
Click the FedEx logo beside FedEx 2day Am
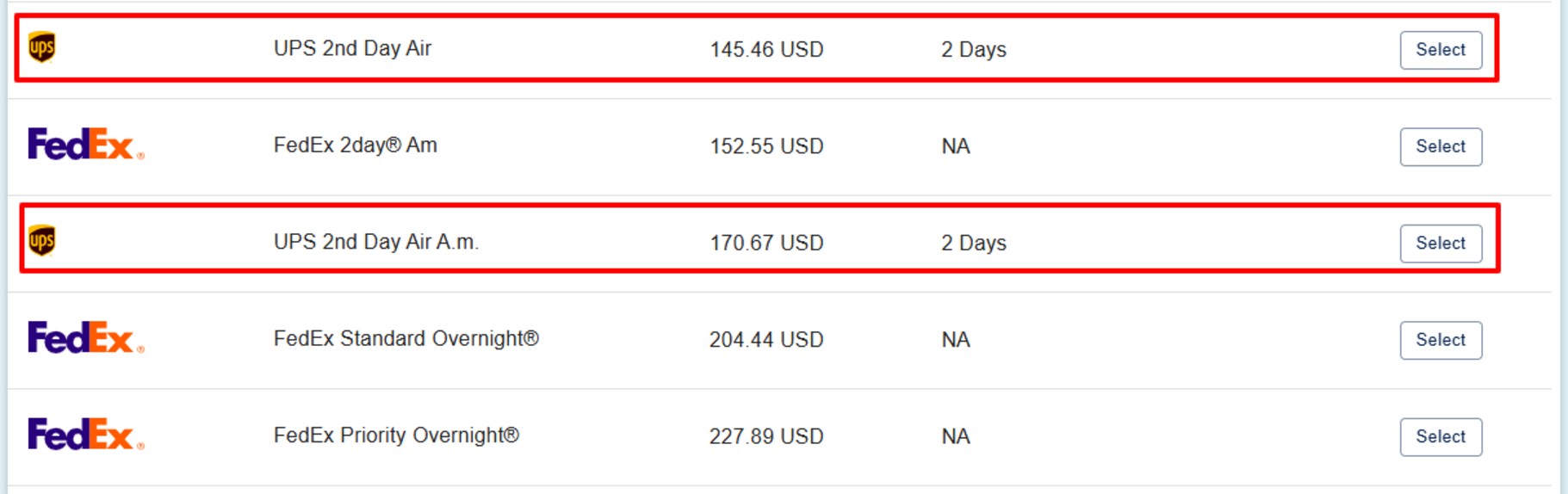coord(84,145)
